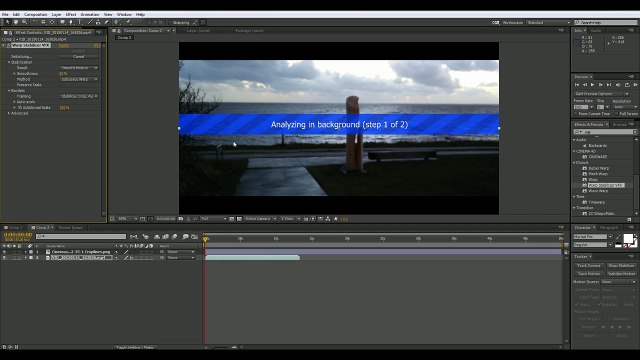Screen dimensions: 640x360
Task: Open the RAM Preview Options dropdown
Action: (602, 94)
